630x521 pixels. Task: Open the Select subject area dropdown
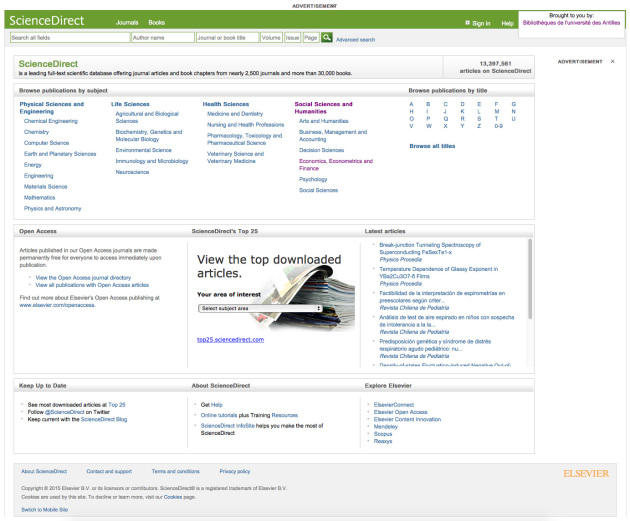tap(260, 309)
